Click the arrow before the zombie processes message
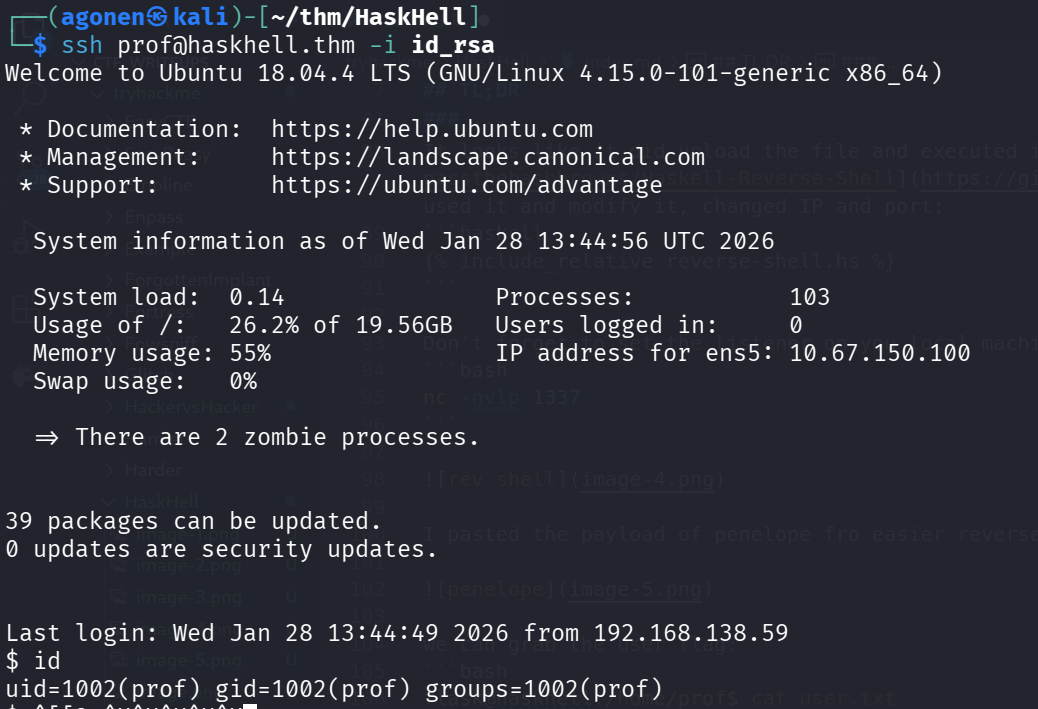 (x=47, y=437)
